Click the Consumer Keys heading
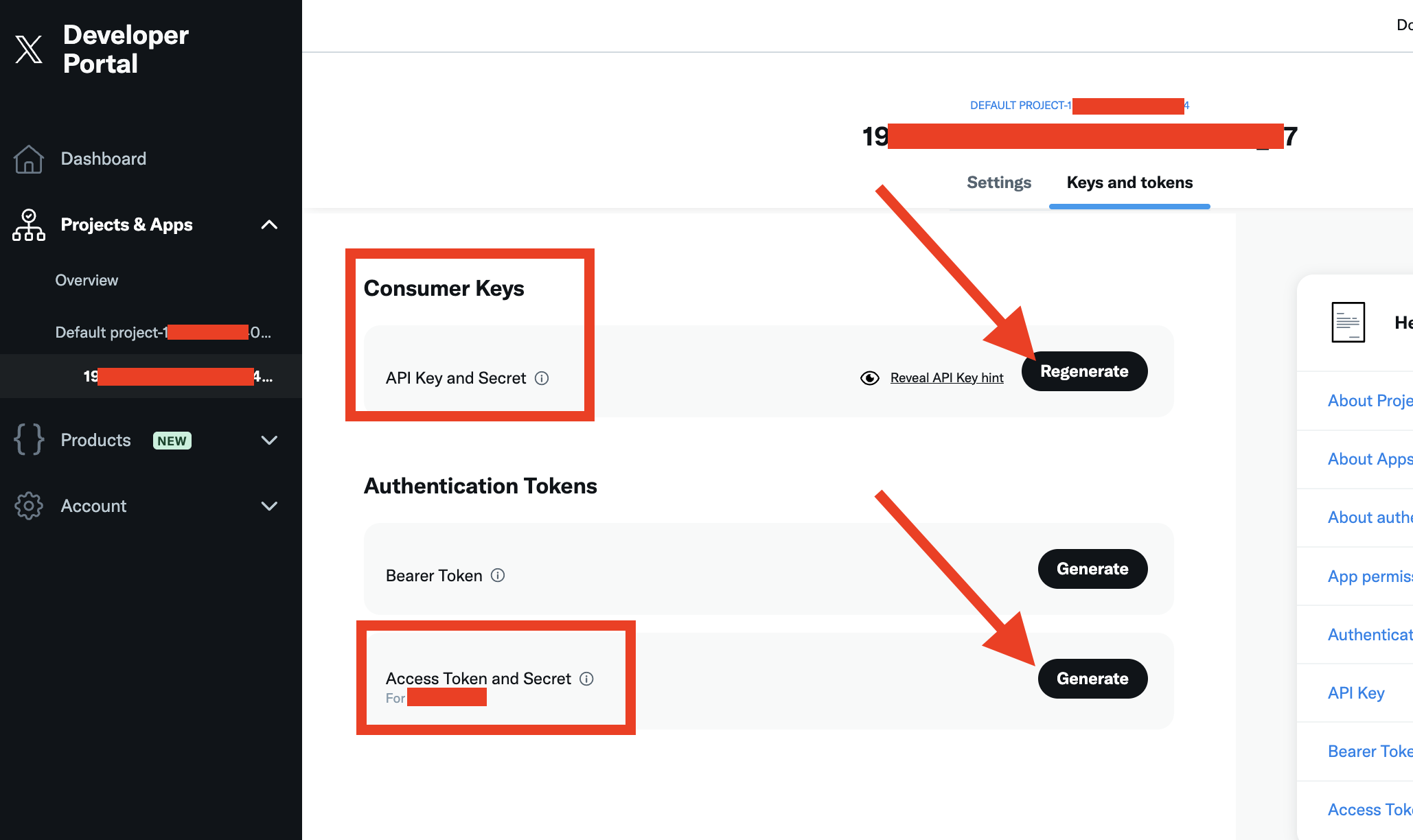The width and height of the screenshot is (1413, 840). (444, 288)
